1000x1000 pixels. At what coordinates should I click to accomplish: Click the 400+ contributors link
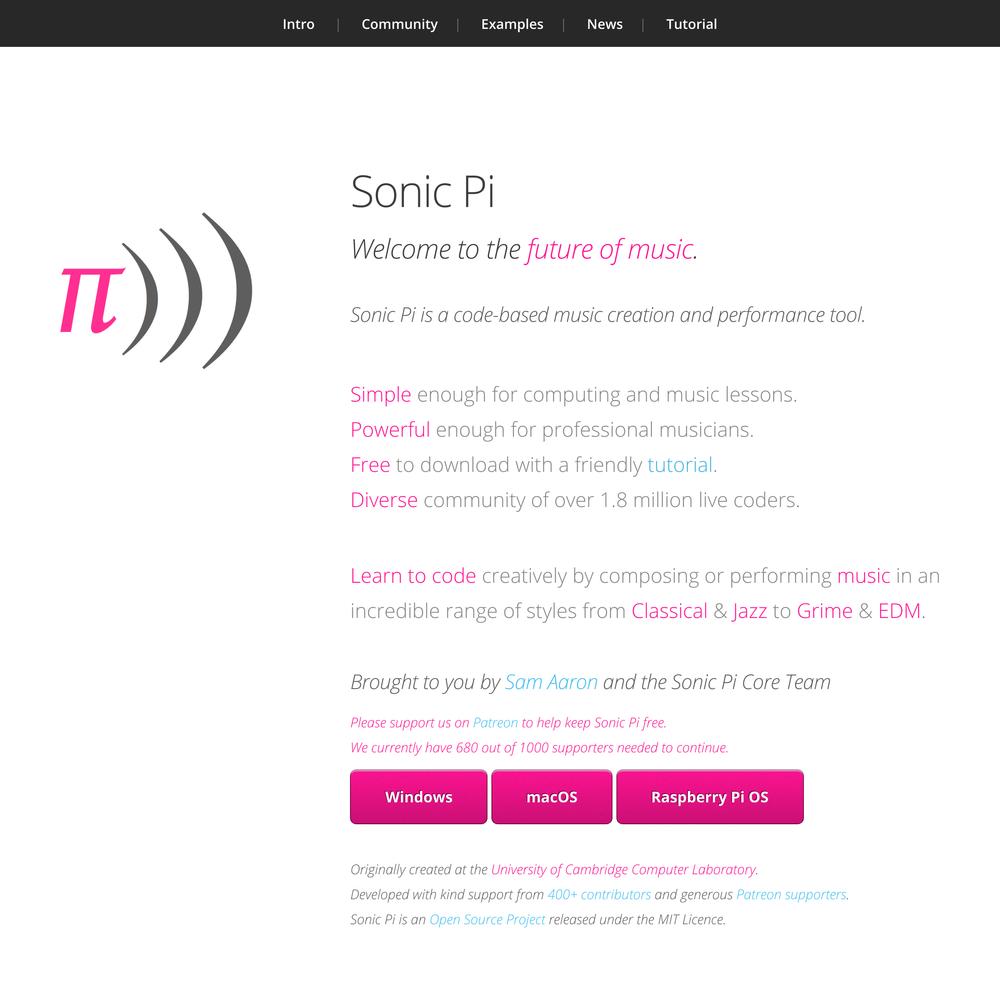click(x=599, y=895)
